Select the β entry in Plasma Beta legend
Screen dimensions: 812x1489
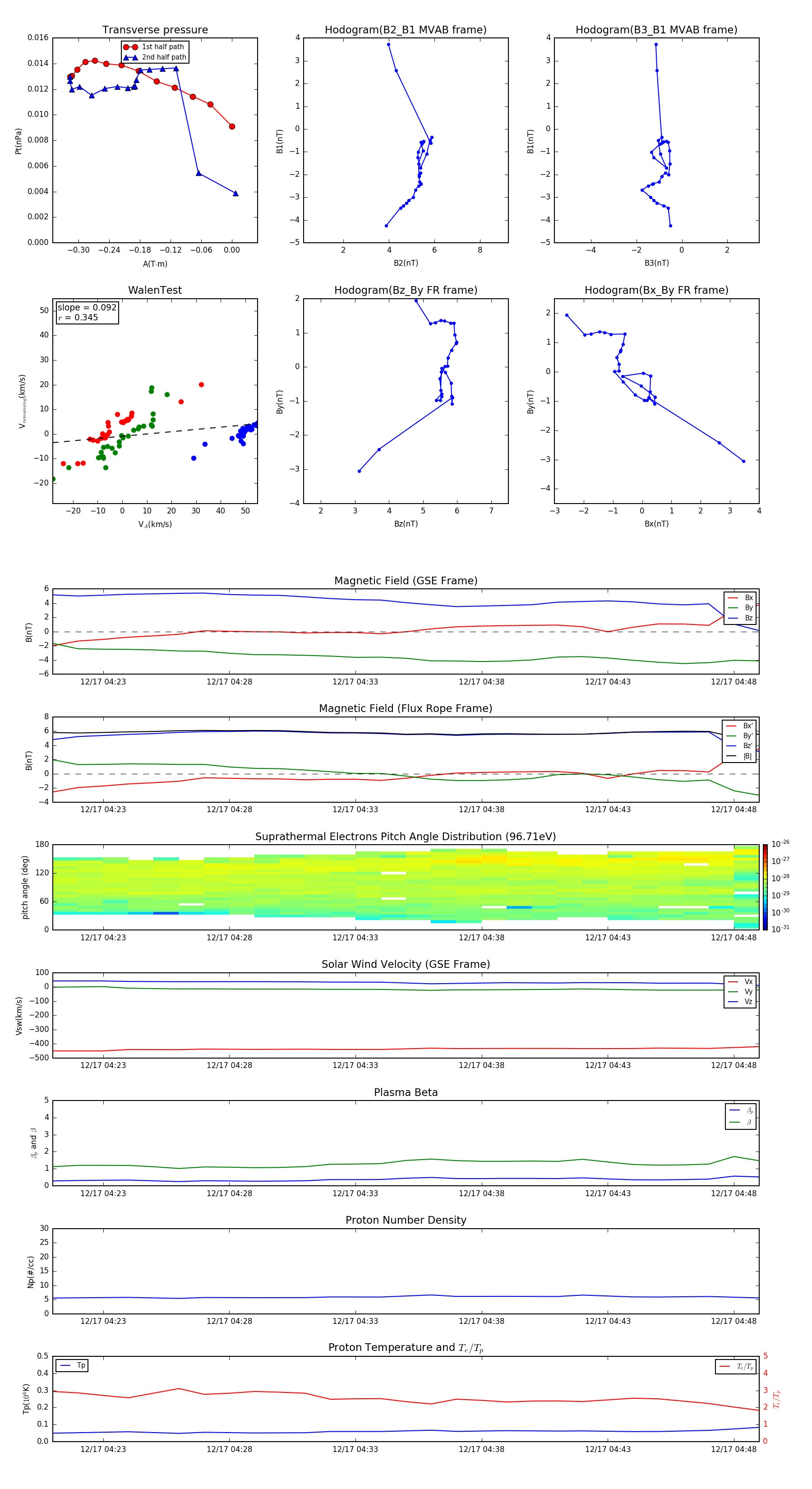click(x=741, y=1123)
